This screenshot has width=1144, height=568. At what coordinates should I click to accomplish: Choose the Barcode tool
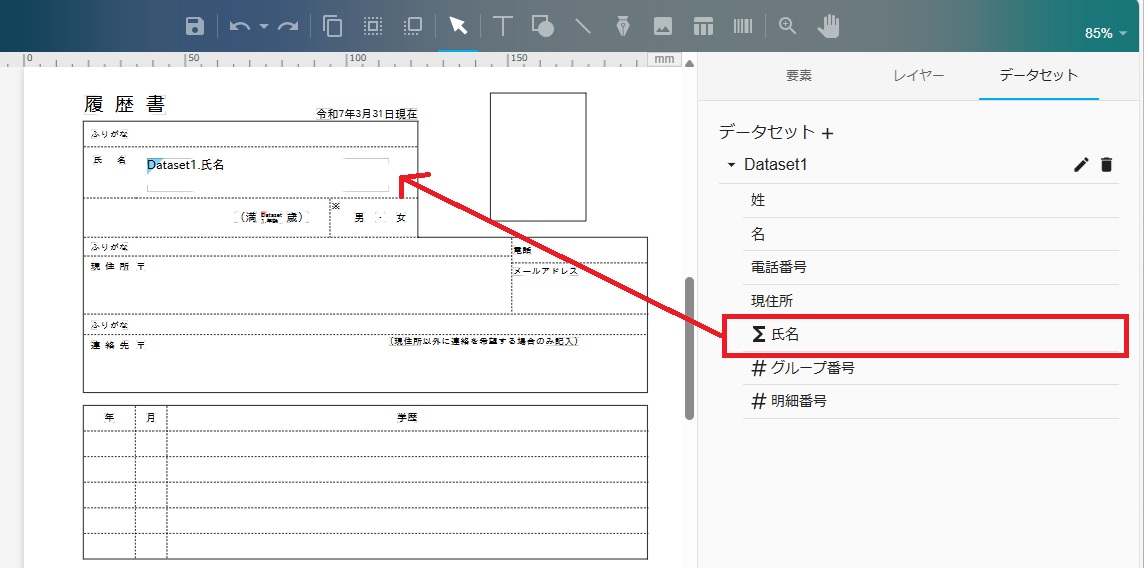pyautogui.click(x=743, y=27)
